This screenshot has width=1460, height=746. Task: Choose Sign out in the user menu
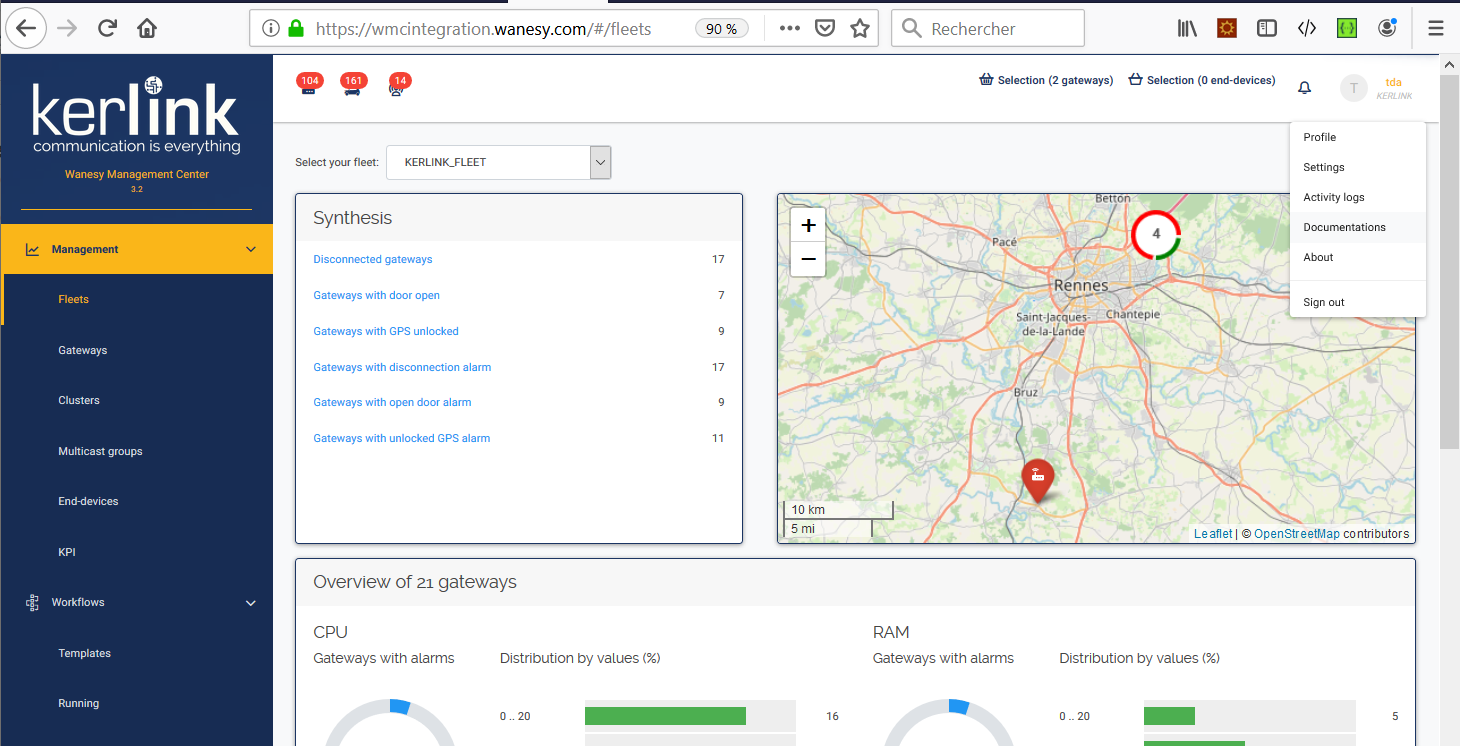(x=1323, y=302)
